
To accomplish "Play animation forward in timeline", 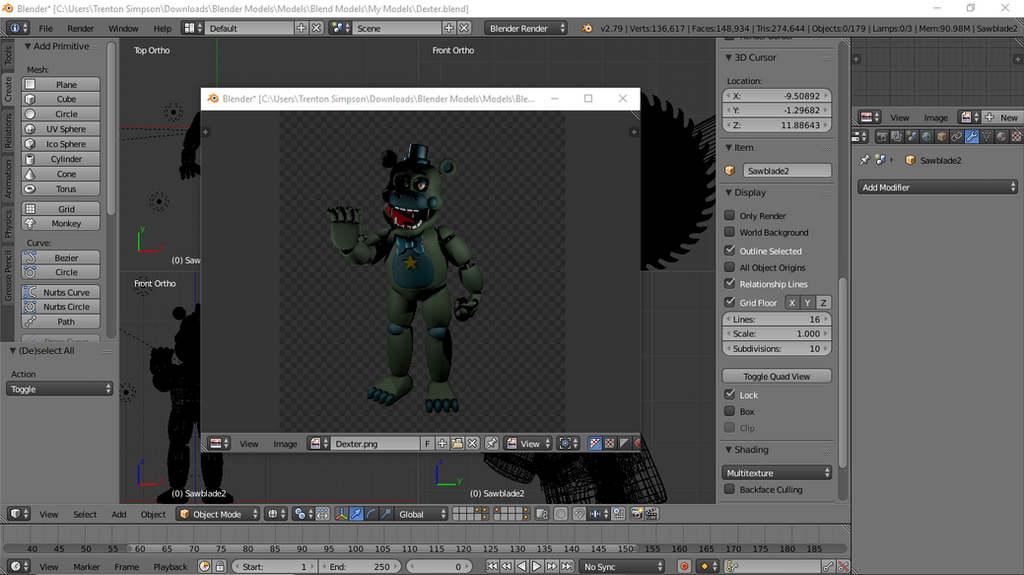I will click(536, 567).
